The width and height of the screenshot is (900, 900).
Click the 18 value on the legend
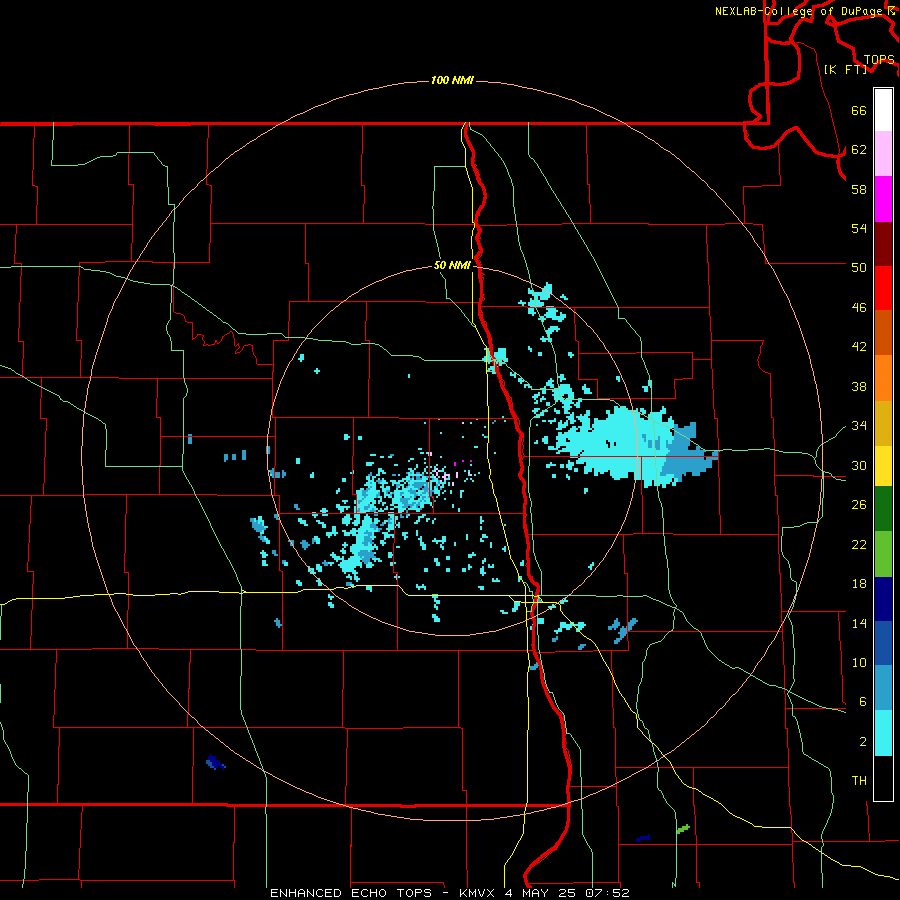tap(859, 584)
